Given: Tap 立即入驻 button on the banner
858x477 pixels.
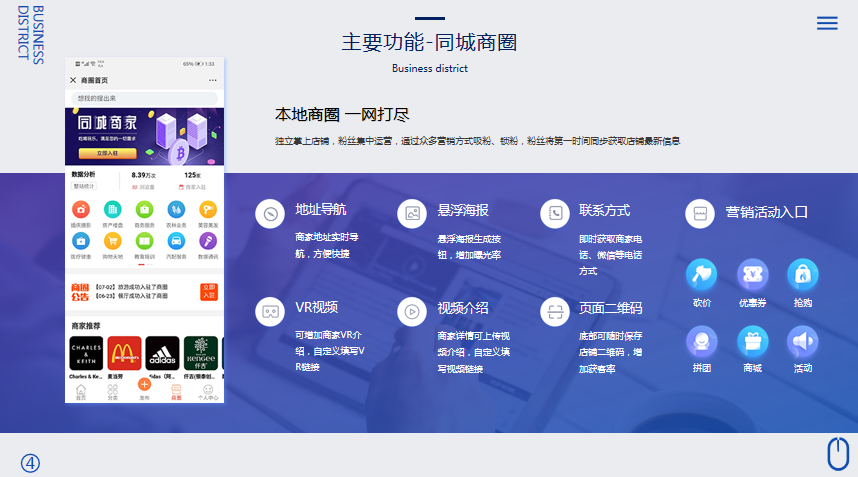Looking at the screenshot, I should tap(107, 153).
